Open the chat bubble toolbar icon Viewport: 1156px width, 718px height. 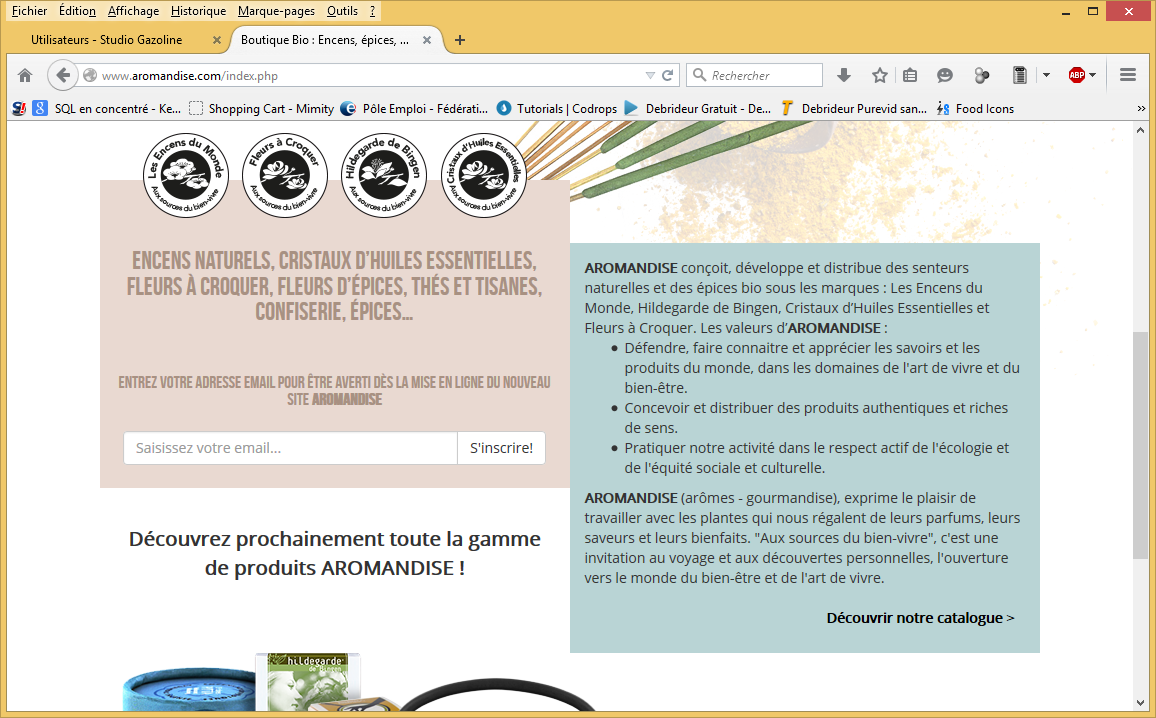[x=944, y=75]
